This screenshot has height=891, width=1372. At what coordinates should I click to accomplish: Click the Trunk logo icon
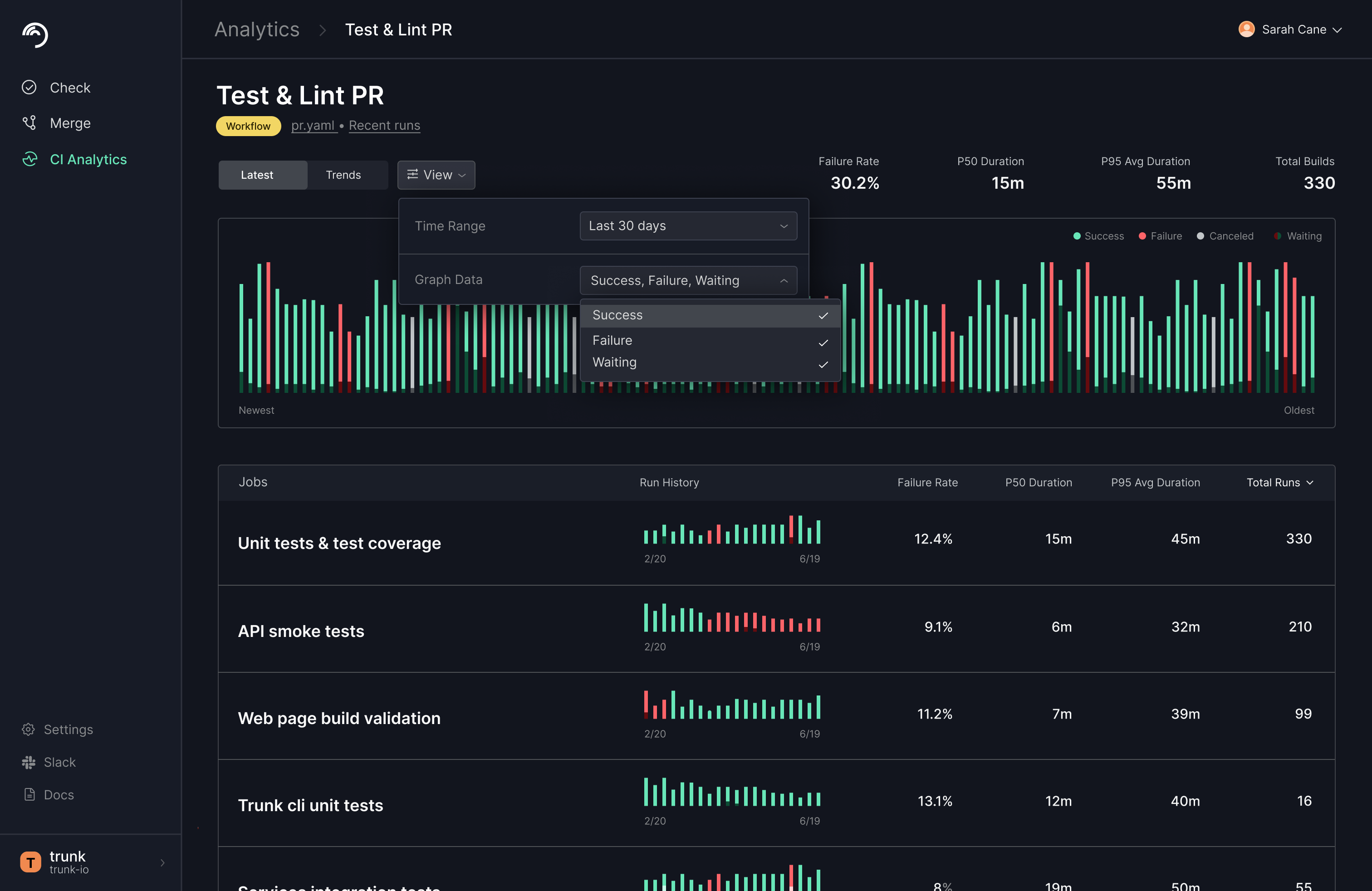click(34, 34)
